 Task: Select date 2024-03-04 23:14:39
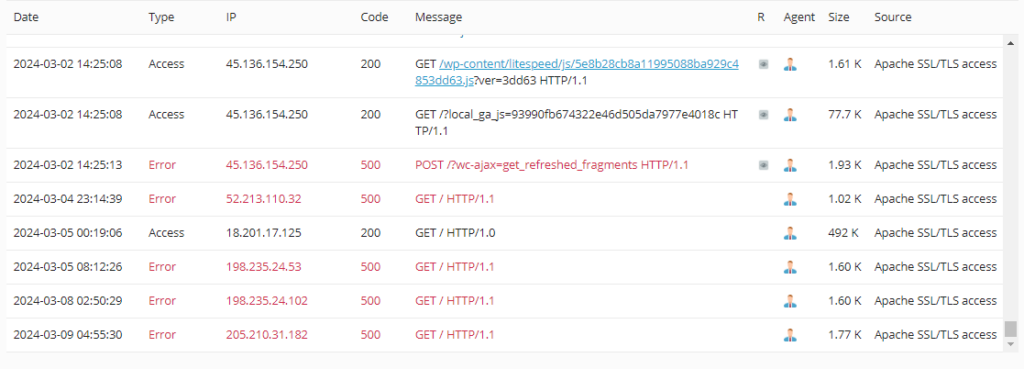(67, 199)
